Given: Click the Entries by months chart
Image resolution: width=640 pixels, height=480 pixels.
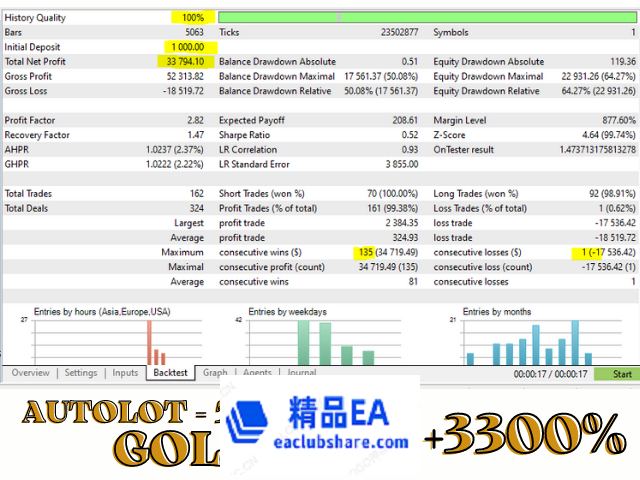Looking at the screenshot, I should [x=536, y=337].
